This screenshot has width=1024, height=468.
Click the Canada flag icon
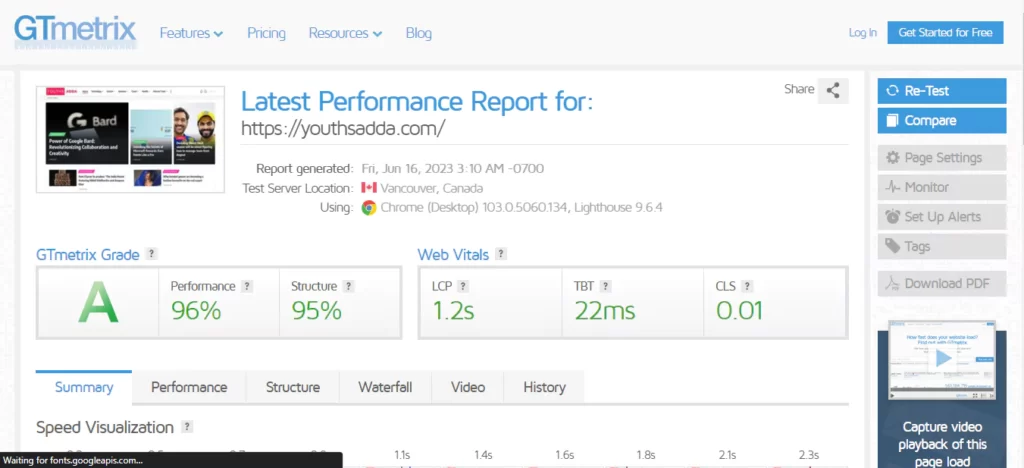click(369, 188)
